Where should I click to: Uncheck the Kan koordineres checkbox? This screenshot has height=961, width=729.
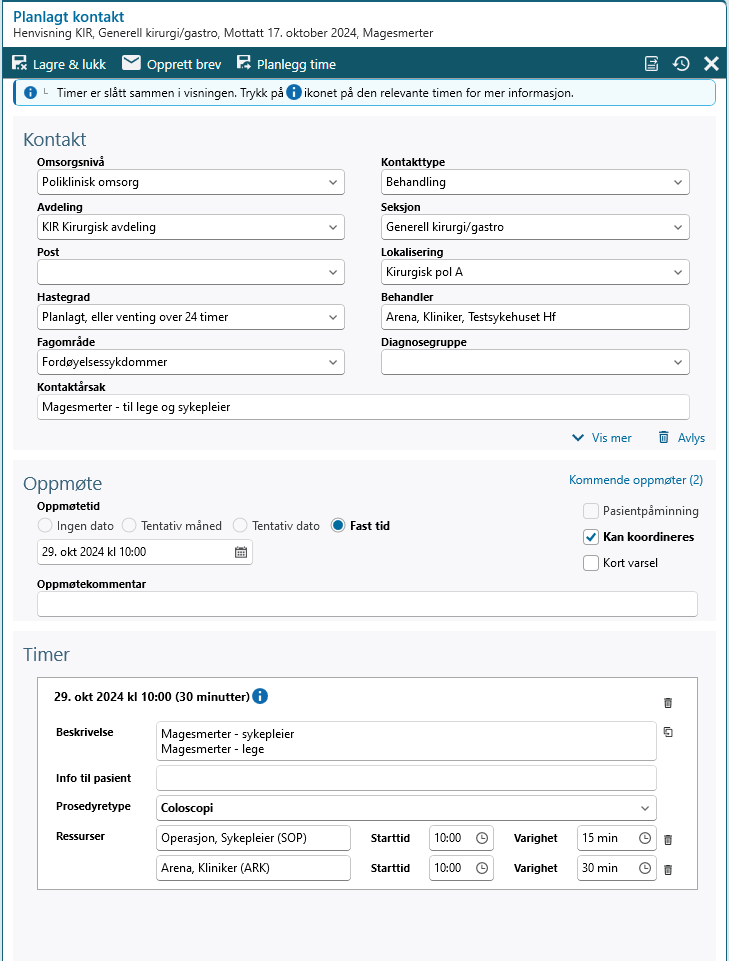click(x=591, y=537)
